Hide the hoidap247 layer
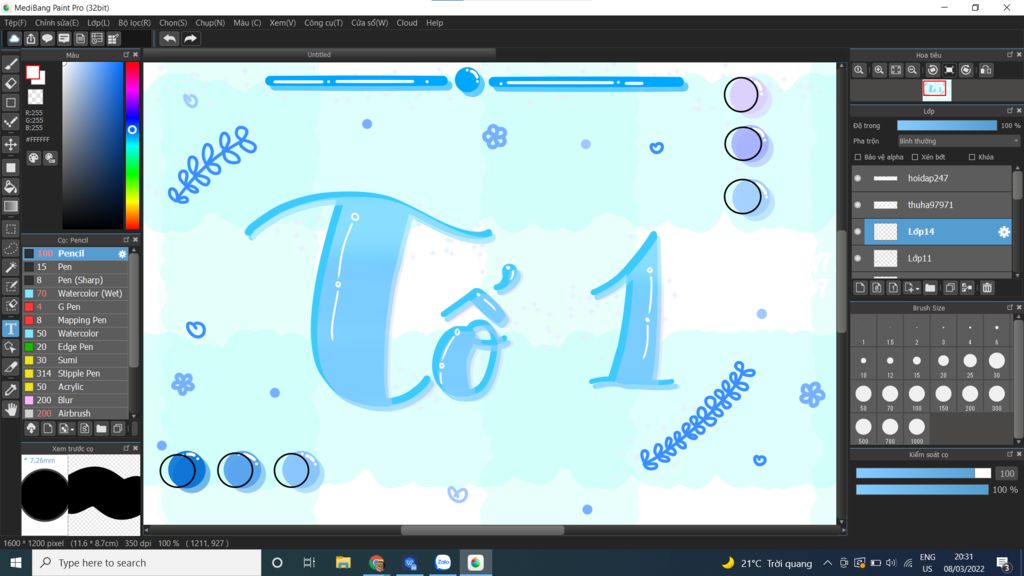The height and width of the screenshot is (576, 1024). pyautogui.click(x=858, y=178)
